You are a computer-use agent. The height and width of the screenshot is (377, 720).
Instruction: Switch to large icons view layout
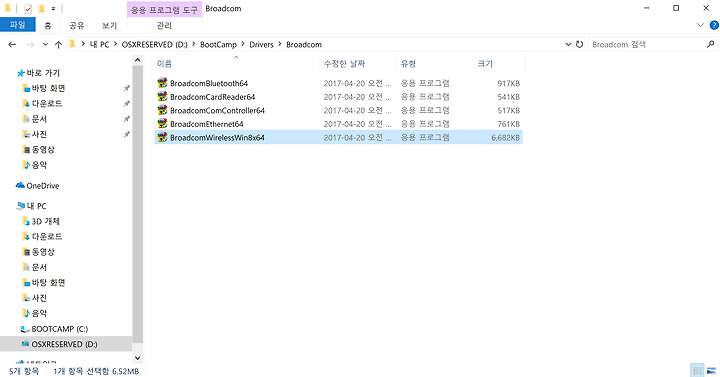coord(711,371)
